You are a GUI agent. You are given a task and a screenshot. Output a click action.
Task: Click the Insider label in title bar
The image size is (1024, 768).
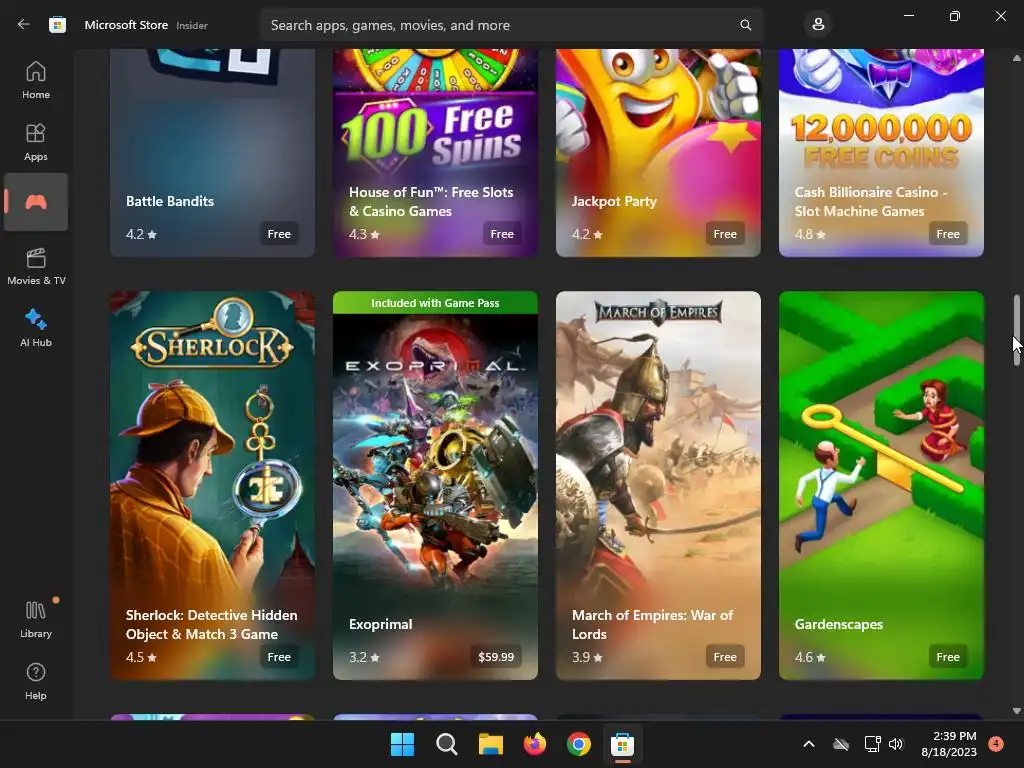coord(192,25)
